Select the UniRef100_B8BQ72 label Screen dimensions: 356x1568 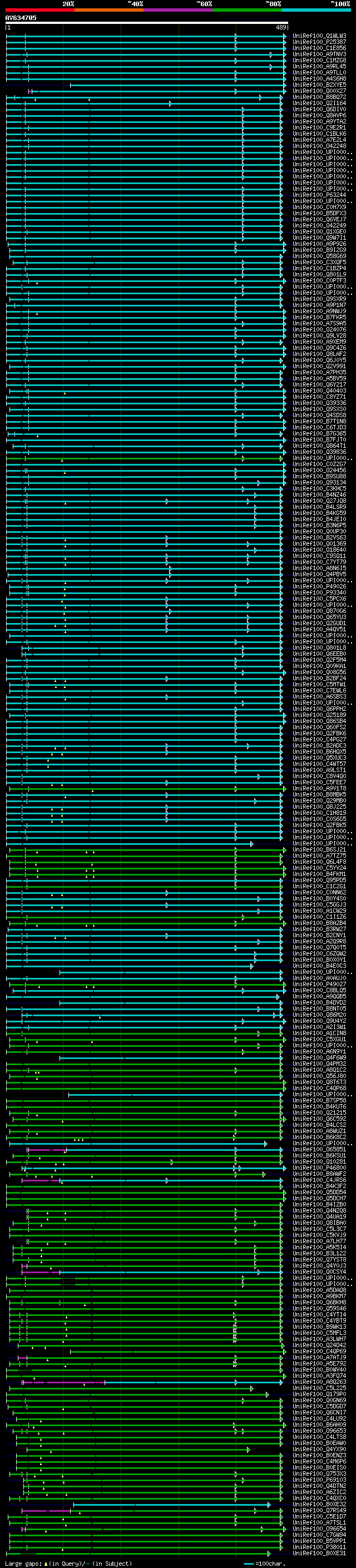[319, 97]
